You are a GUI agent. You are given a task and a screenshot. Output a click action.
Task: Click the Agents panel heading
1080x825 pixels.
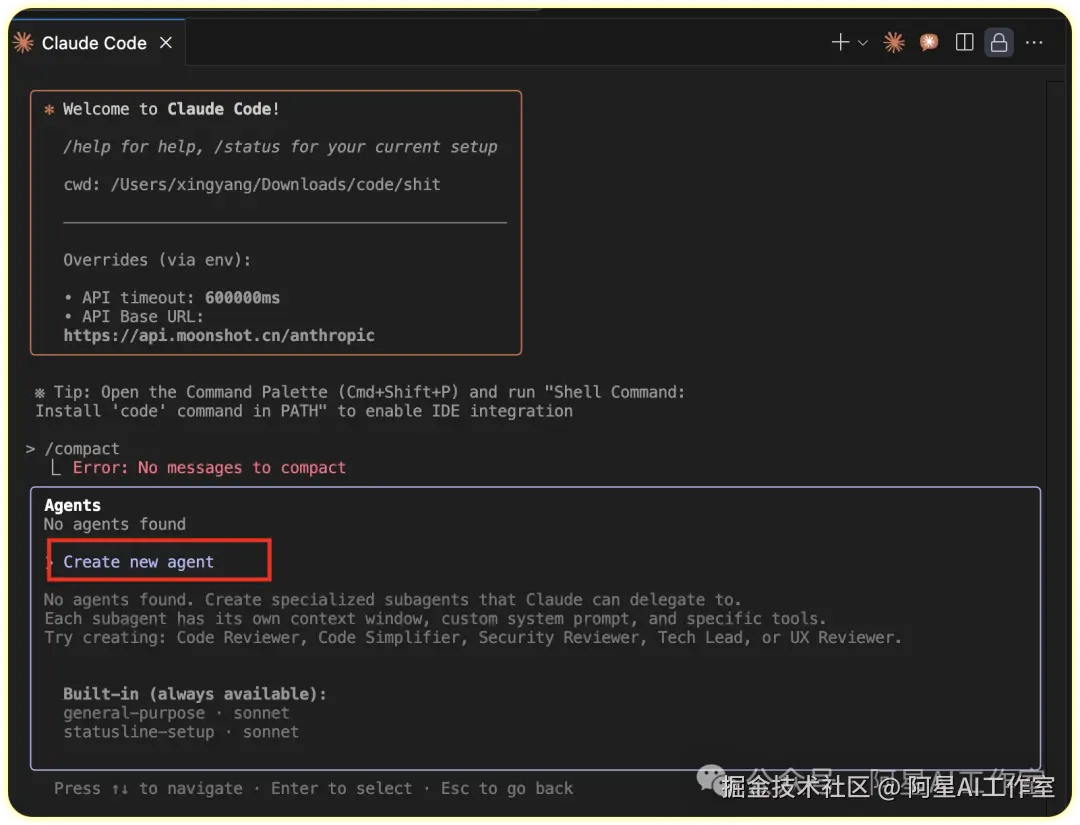pyautogui.click(x=72, y=505)
